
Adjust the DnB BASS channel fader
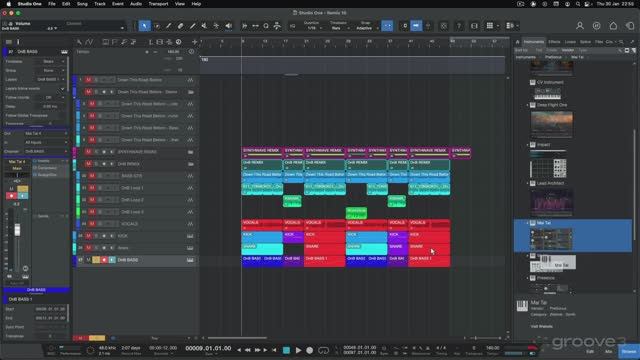pos(17,229)
